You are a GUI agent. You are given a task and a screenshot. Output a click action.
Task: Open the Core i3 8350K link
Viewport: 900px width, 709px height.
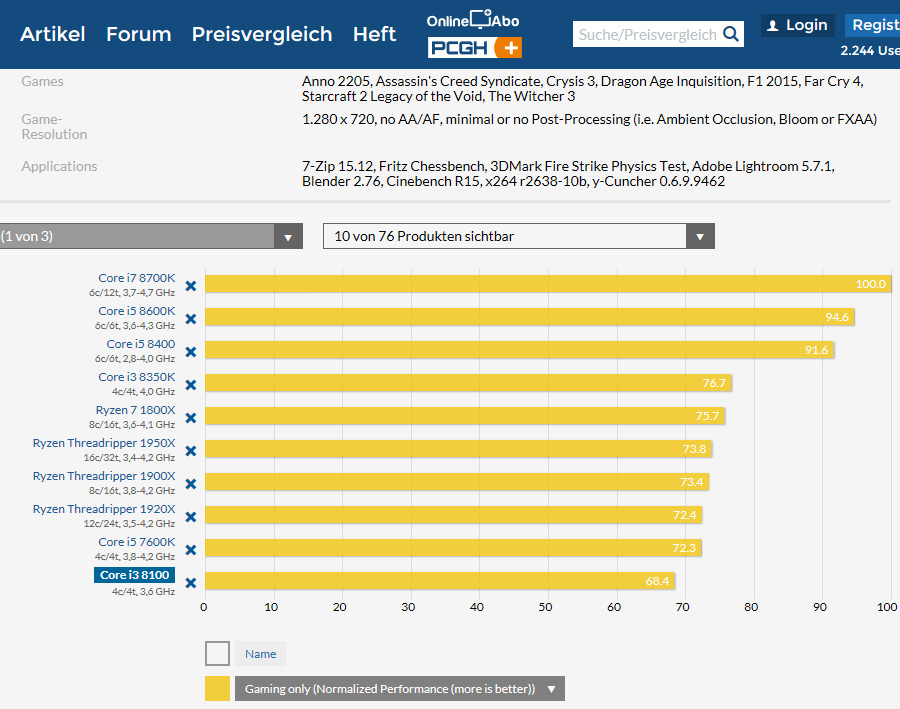(x=137, y=377)
